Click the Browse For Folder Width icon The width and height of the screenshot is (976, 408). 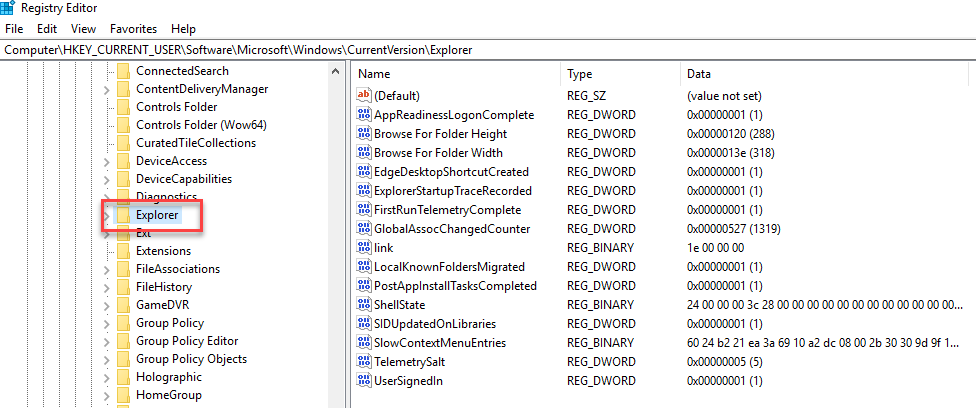pyautogui.click(x=364, y=153)
